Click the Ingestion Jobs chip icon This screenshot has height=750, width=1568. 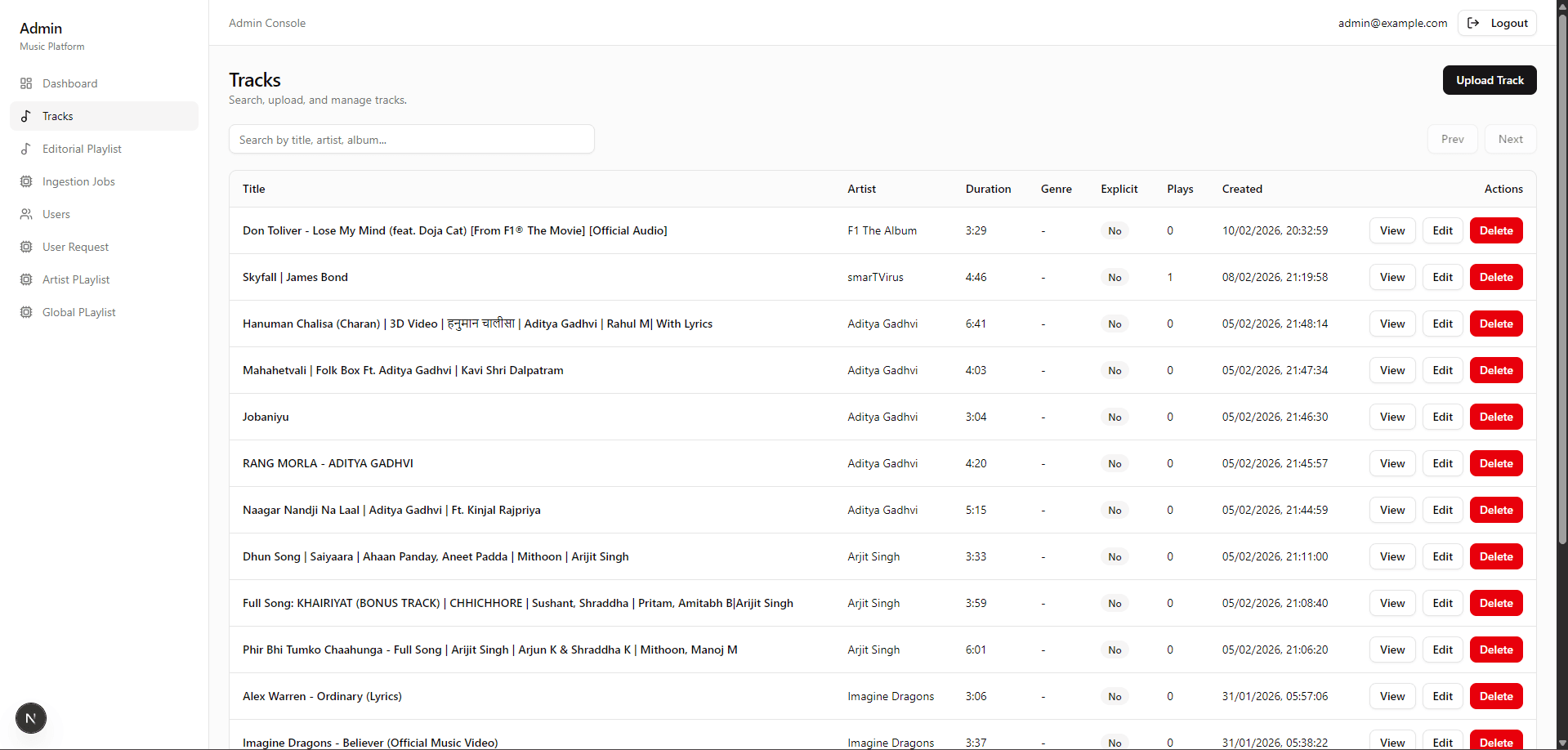26,181
